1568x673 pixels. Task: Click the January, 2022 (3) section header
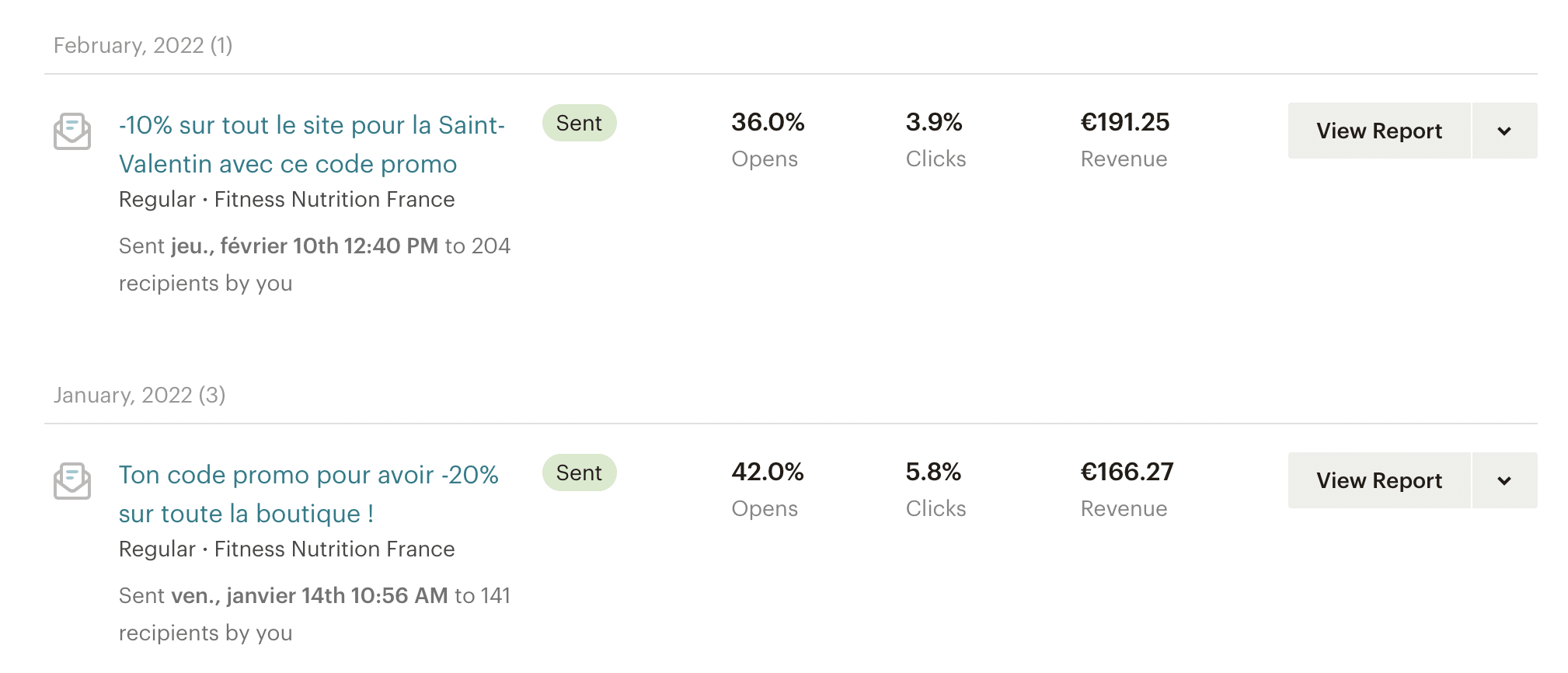pyautogui.click(x=139, y=395)
